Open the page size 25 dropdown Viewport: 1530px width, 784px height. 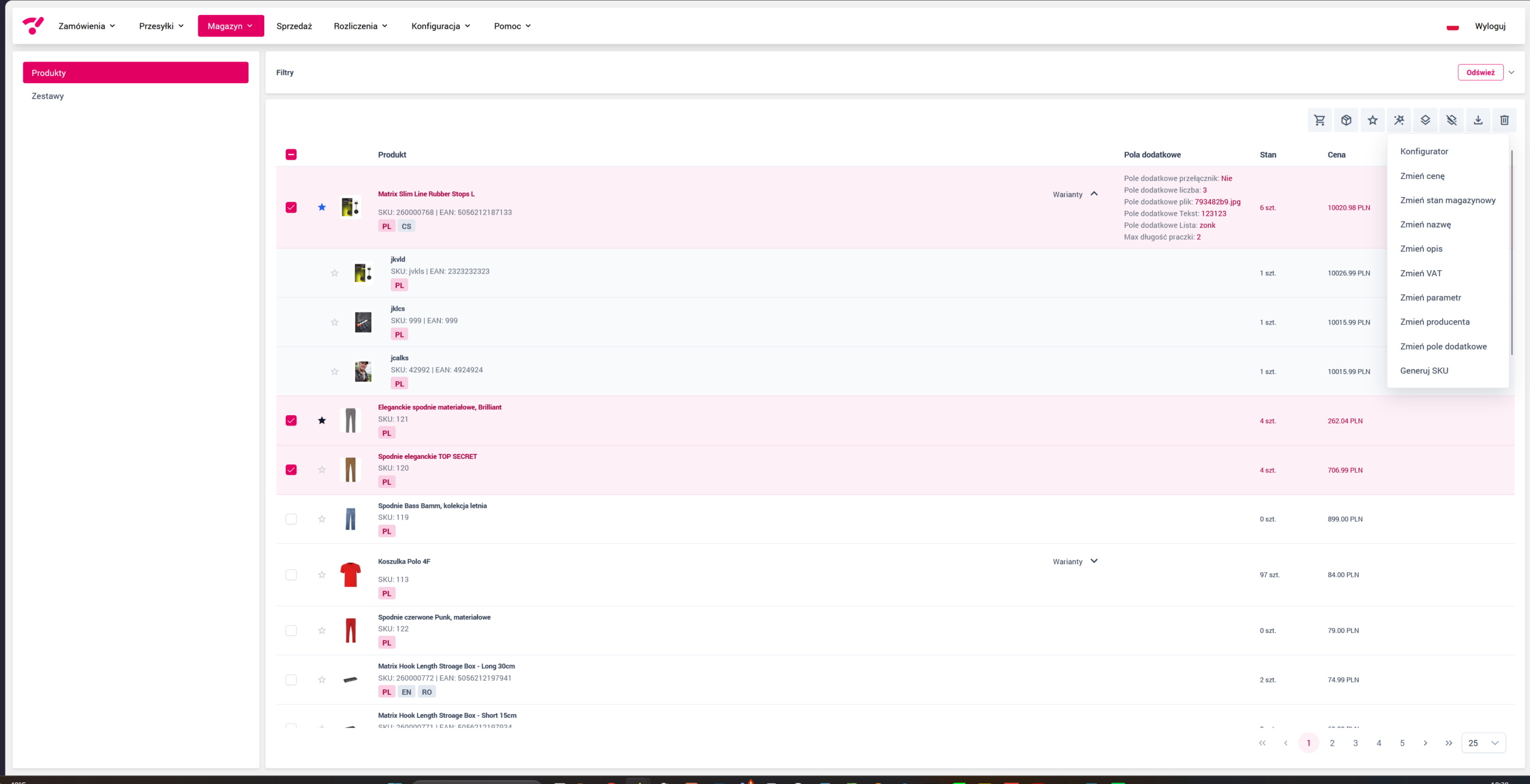pyautogui.click(x=1483, y=743)
